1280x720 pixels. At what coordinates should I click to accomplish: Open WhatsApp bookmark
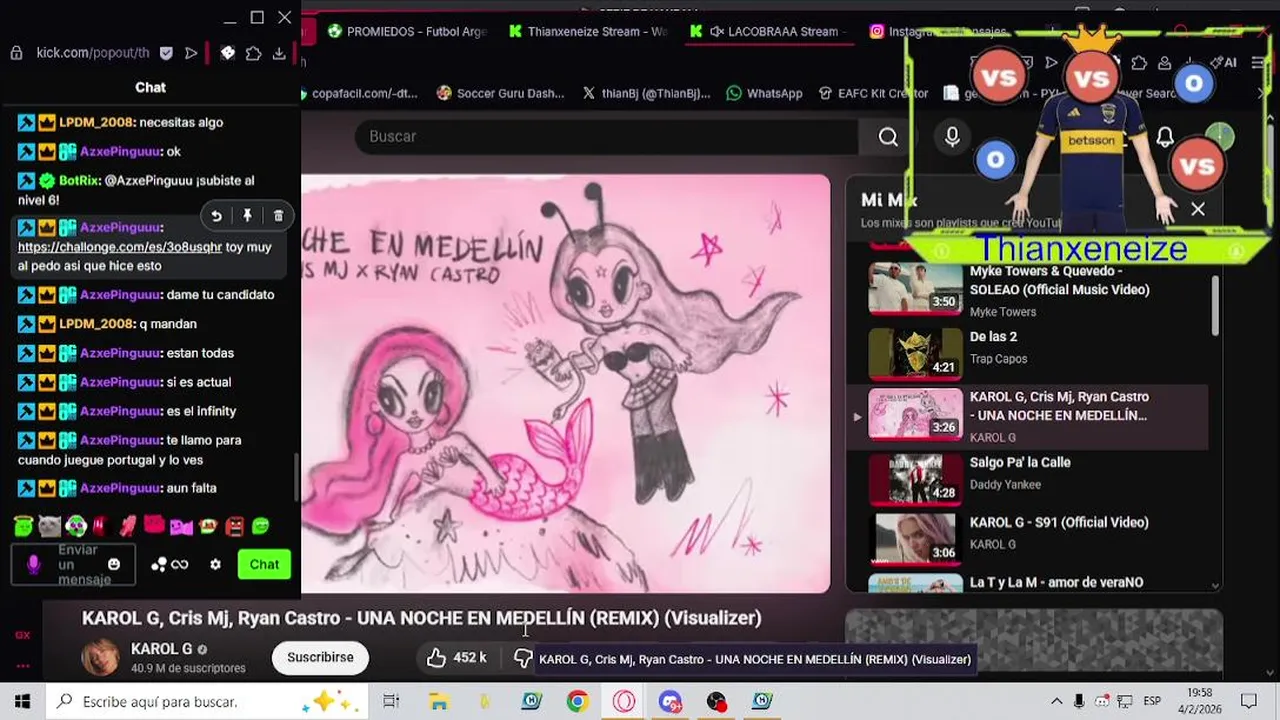[765, 93]
